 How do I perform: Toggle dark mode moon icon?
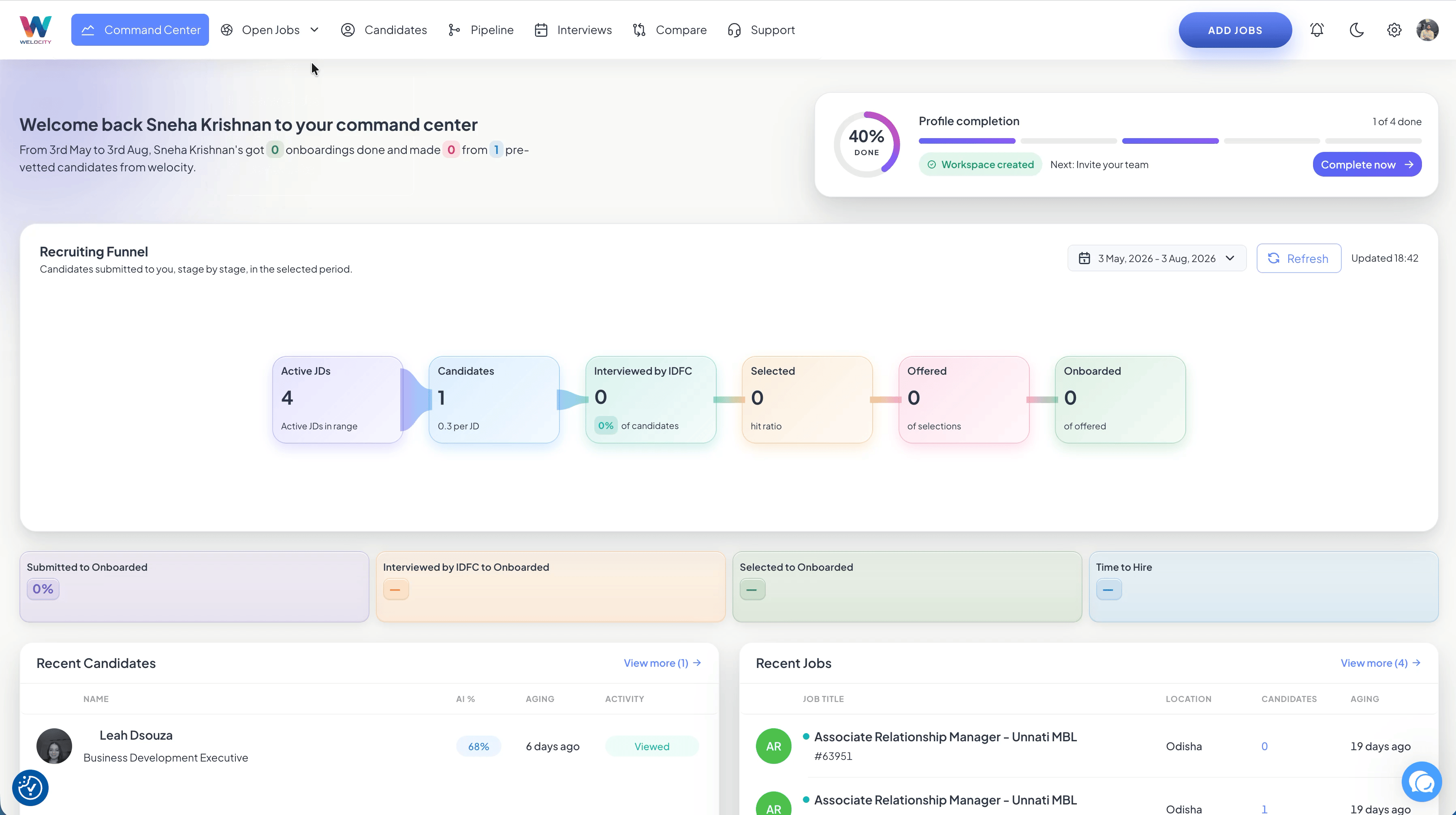point(1356,30)
